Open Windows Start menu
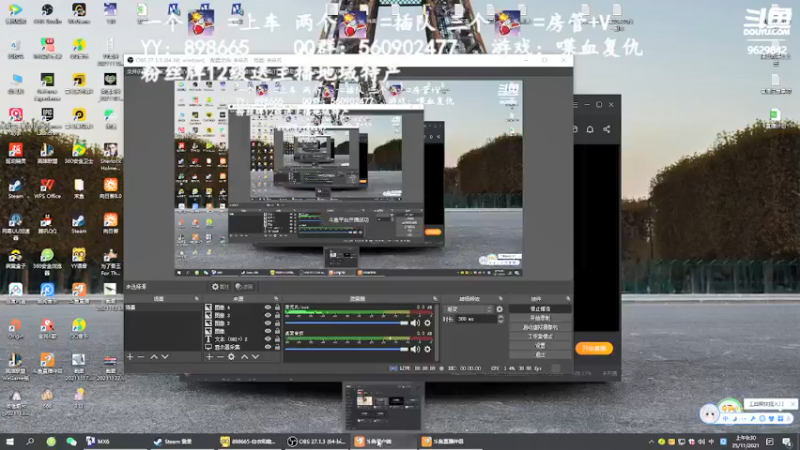This screenshot has width=800, height=450. [x=10, y=441]
